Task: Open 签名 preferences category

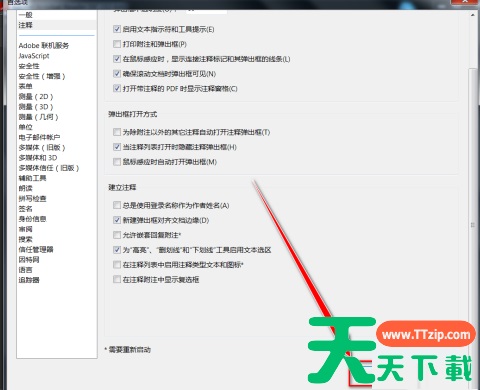Action: (26, 209)
